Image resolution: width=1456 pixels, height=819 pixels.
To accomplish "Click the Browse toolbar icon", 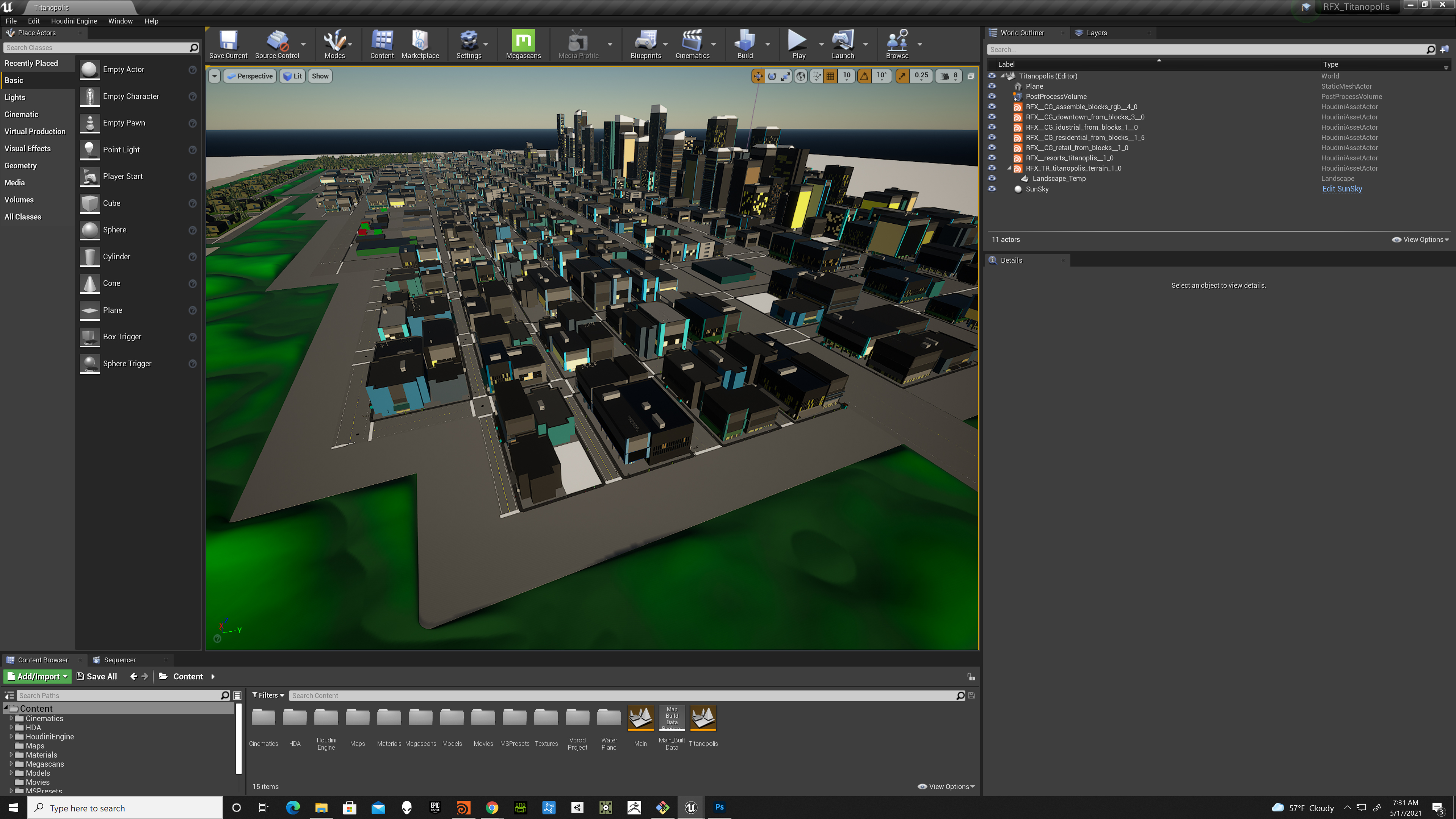I will pos(897,44).
